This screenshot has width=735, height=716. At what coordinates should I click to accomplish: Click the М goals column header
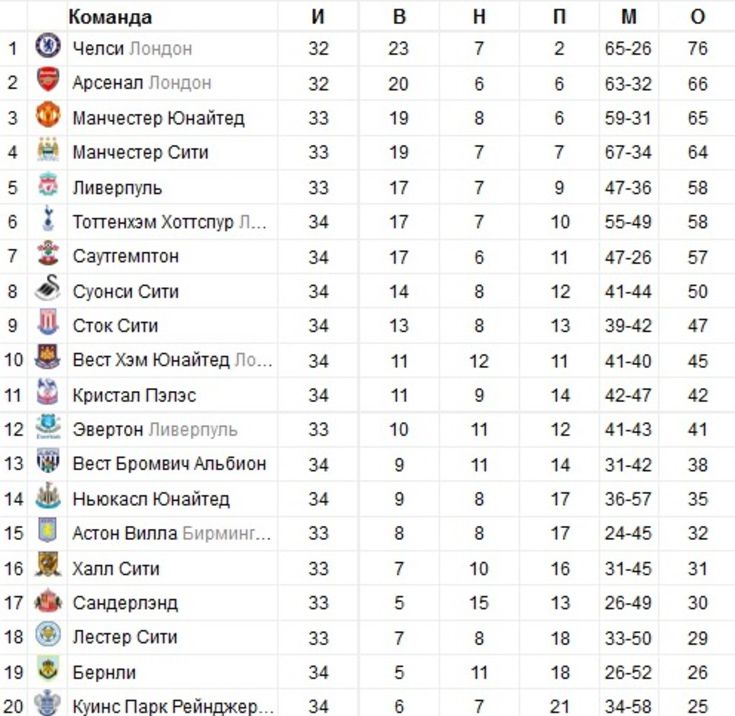(x=629, y=17)
